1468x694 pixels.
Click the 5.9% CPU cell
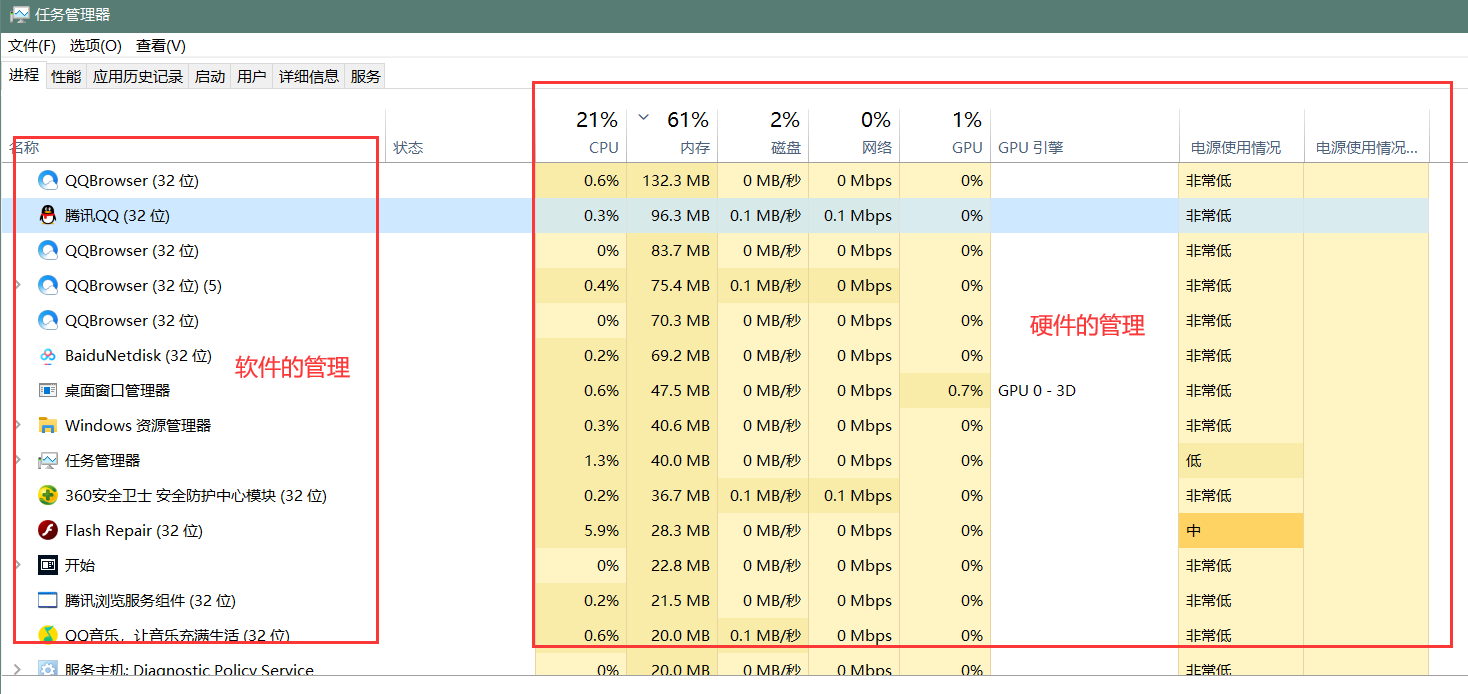(581, 531)
